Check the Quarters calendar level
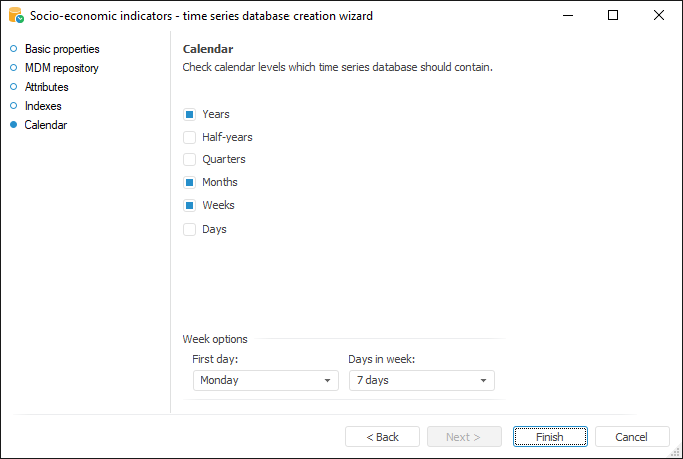 [189, 159]
